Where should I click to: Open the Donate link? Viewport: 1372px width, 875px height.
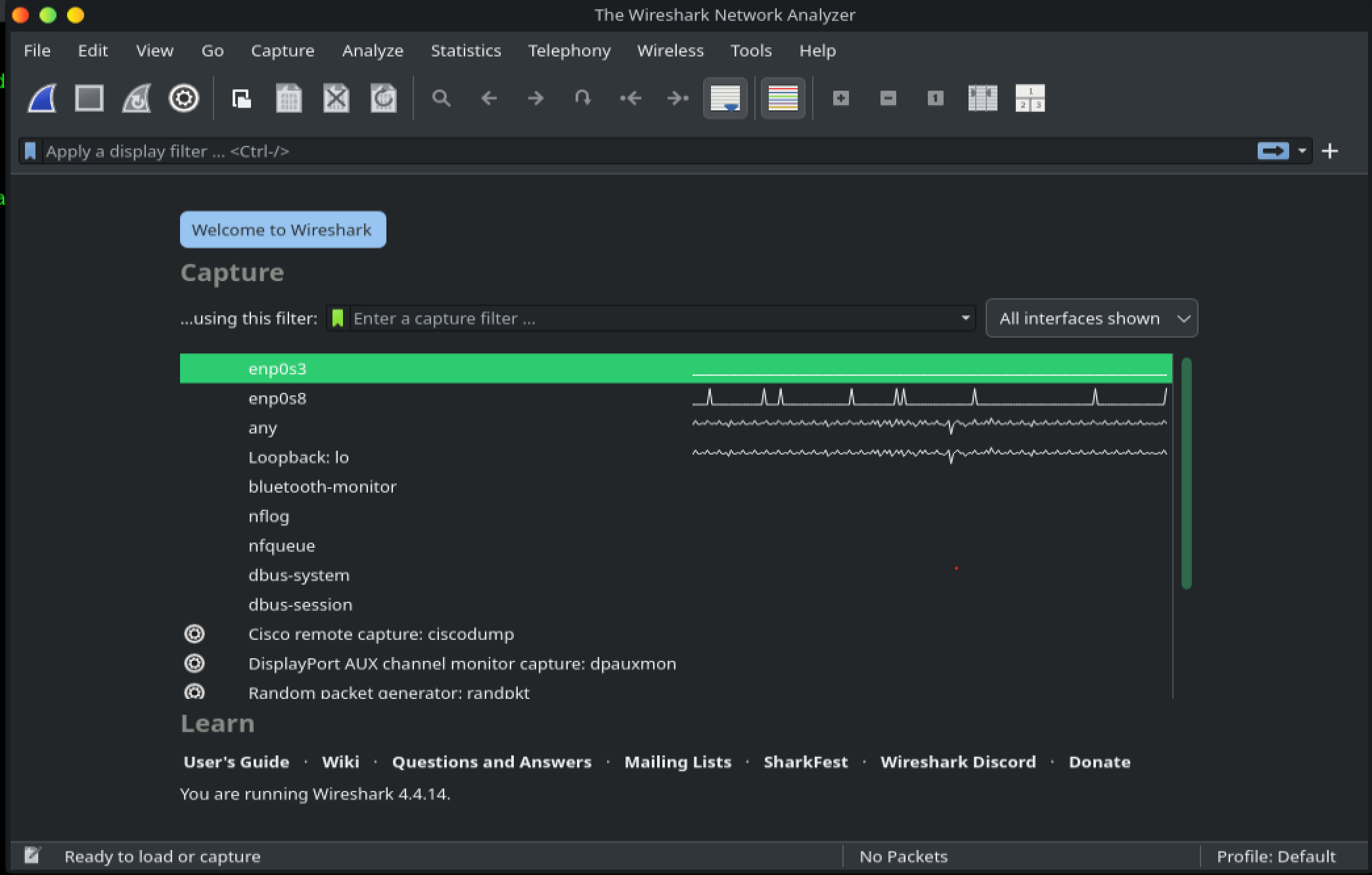[1099, 762]
